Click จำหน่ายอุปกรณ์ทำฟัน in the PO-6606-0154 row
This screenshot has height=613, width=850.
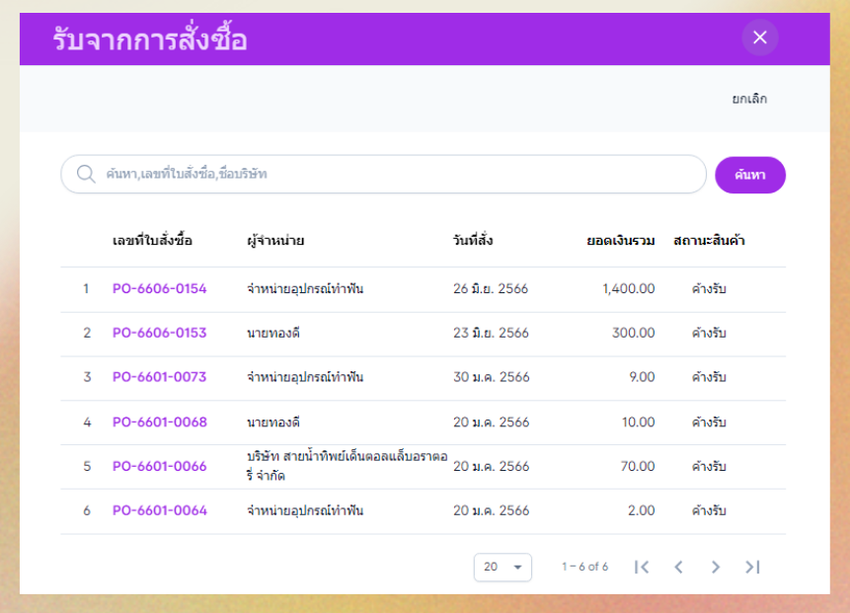click(305, 288)
